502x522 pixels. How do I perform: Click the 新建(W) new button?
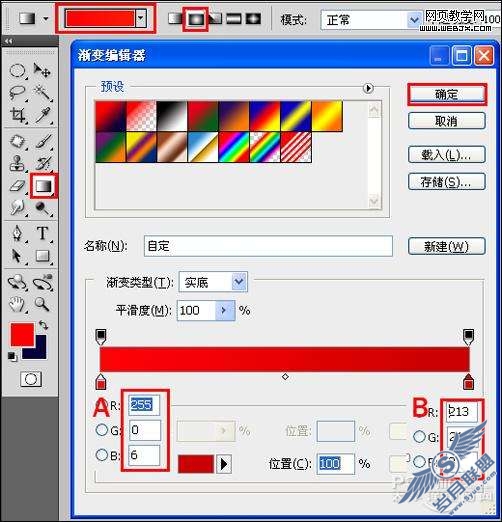[x=446, y=246]
